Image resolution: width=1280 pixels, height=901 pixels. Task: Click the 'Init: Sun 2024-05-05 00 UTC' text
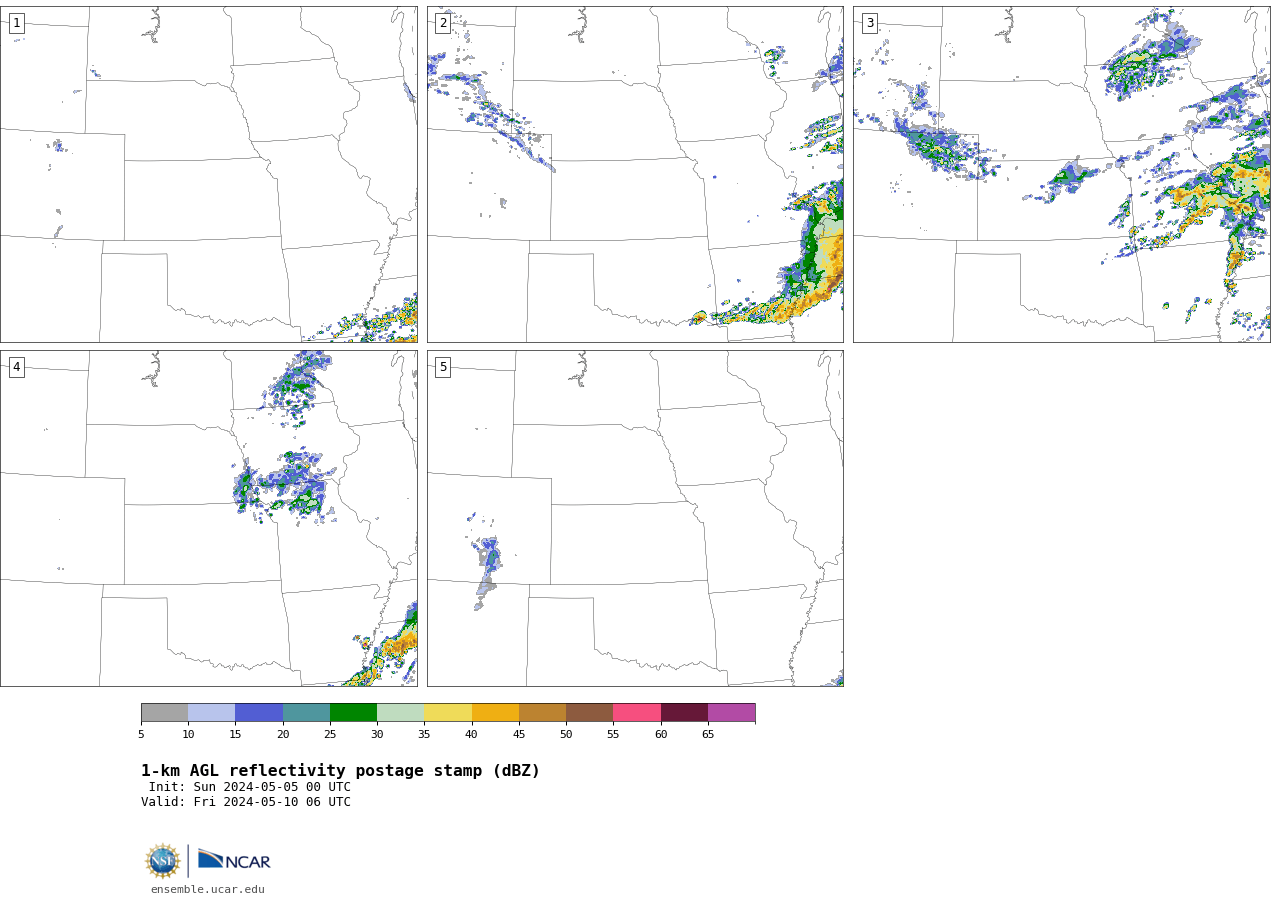pos(250,787)
